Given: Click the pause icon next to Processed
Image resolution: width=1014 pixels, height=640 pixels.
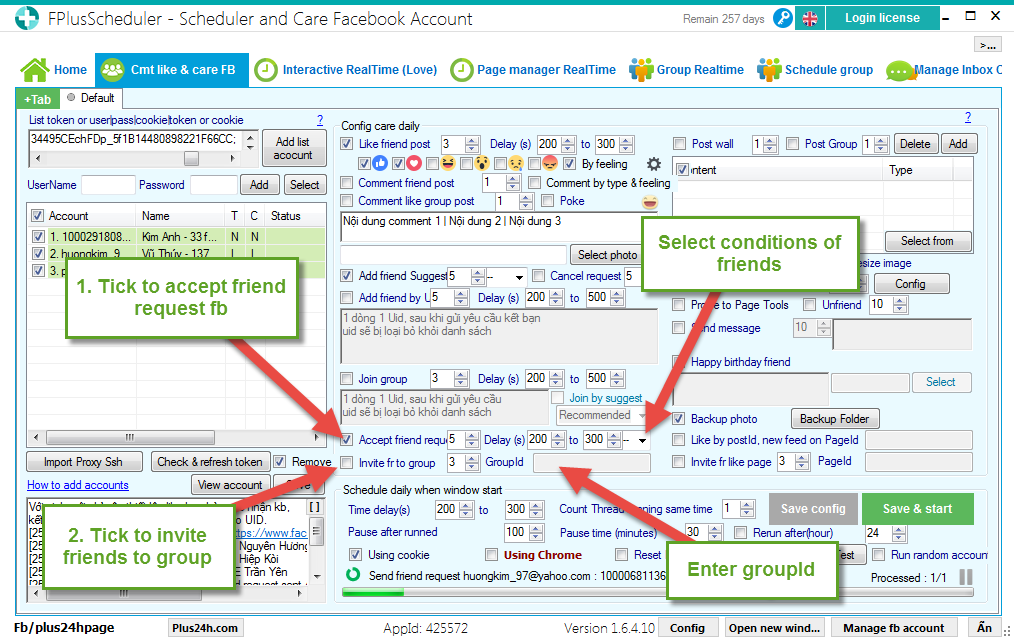Looking at the screenshot, I should point(966,577).
